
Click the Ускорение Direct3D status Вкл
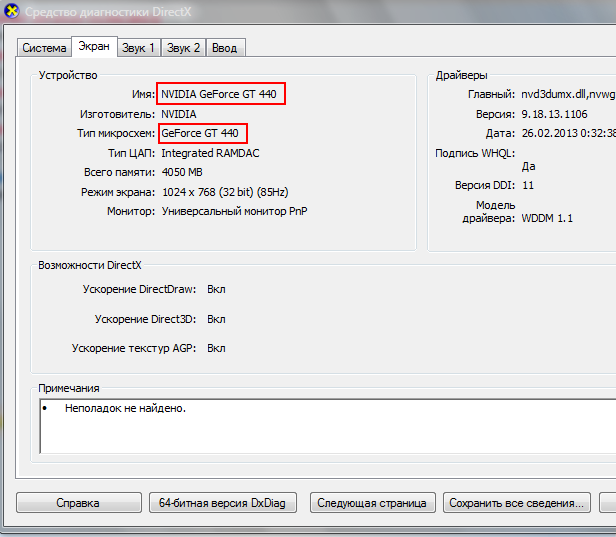pyautogui.click(x=216, y=319)
